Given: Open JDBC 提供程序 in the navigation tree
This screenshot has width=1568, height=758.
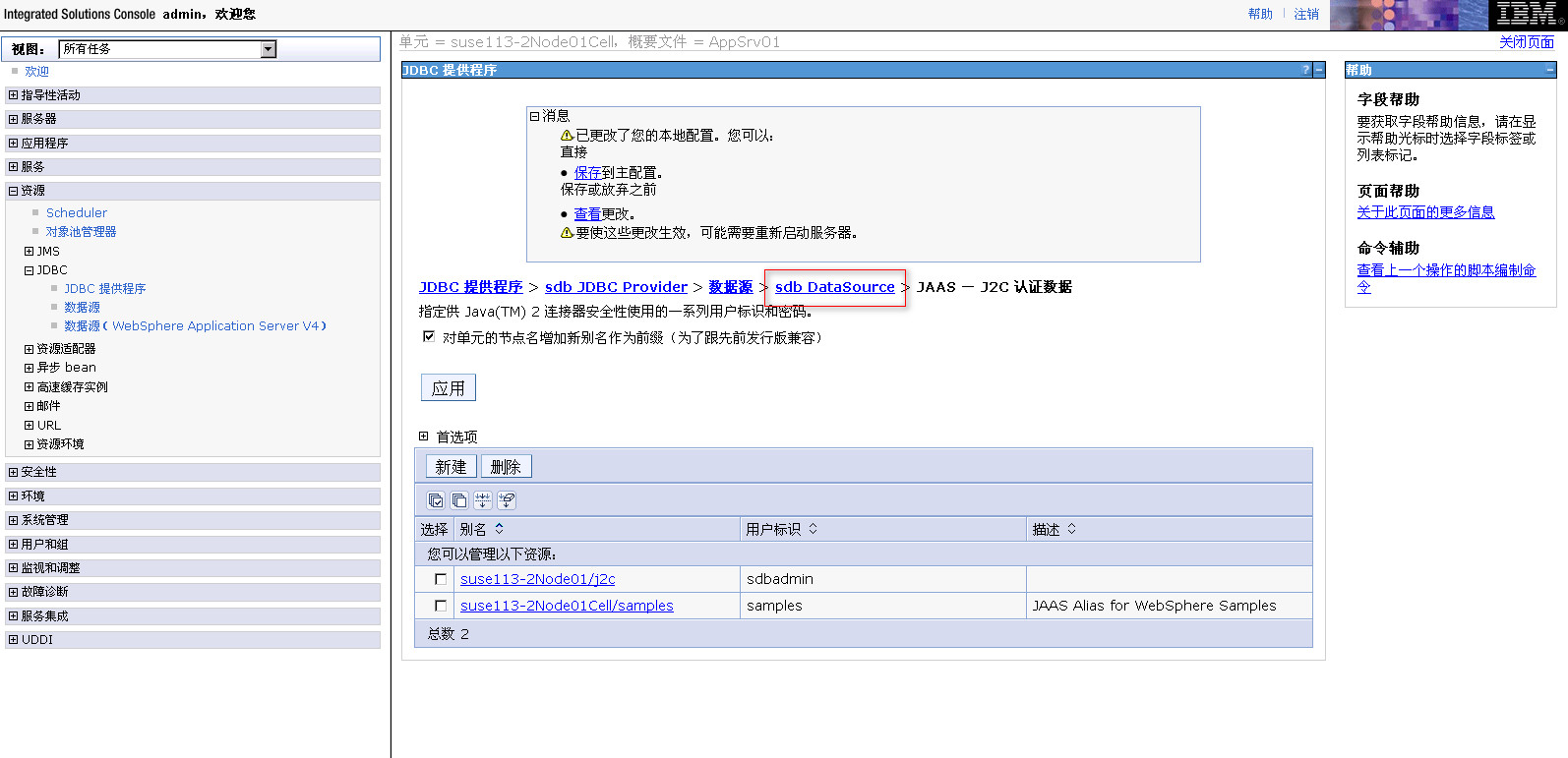Looking at the screenshot, I should 105,289.
